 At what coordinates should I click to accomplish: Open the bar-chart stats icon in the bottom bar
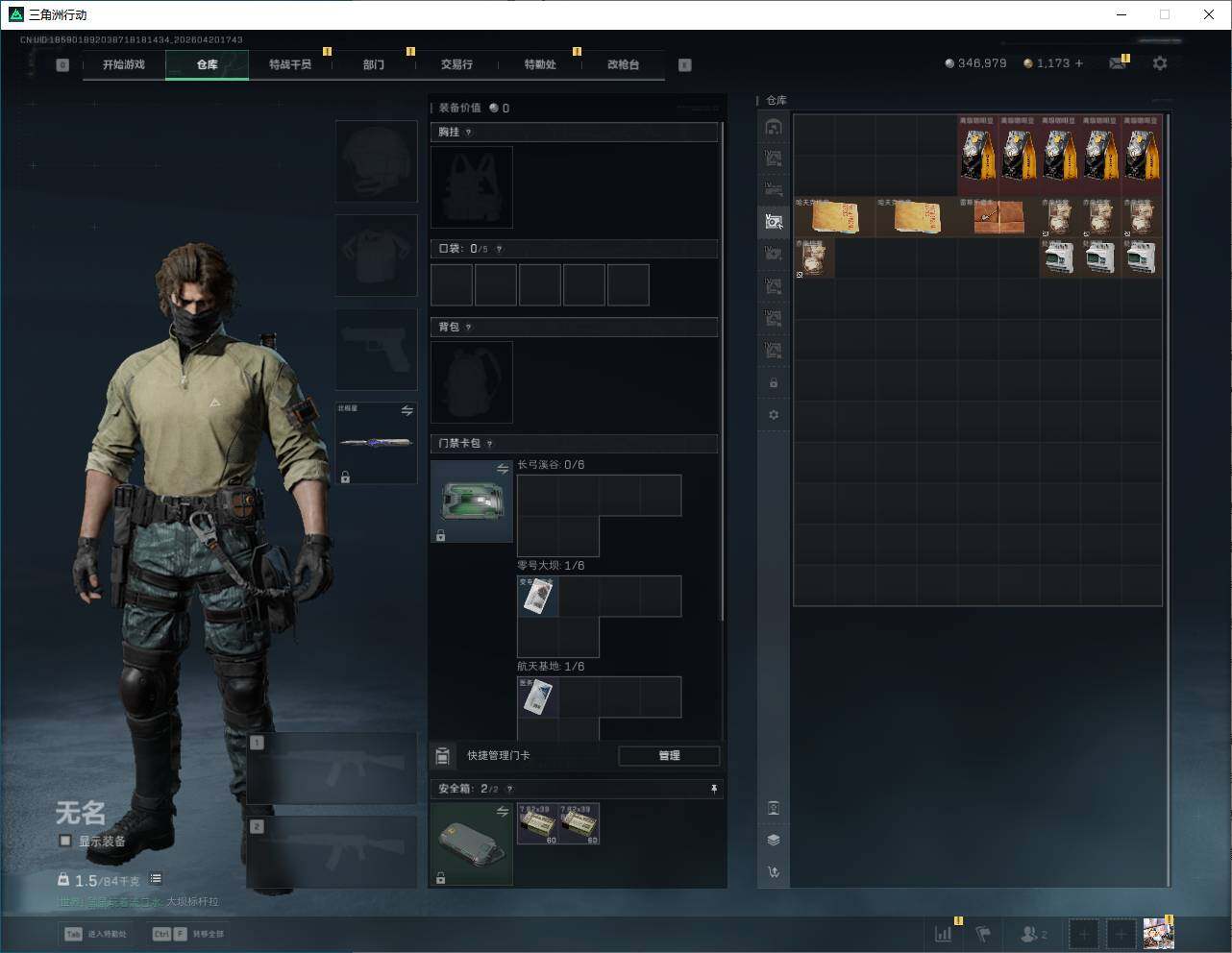tap(945, 934)
